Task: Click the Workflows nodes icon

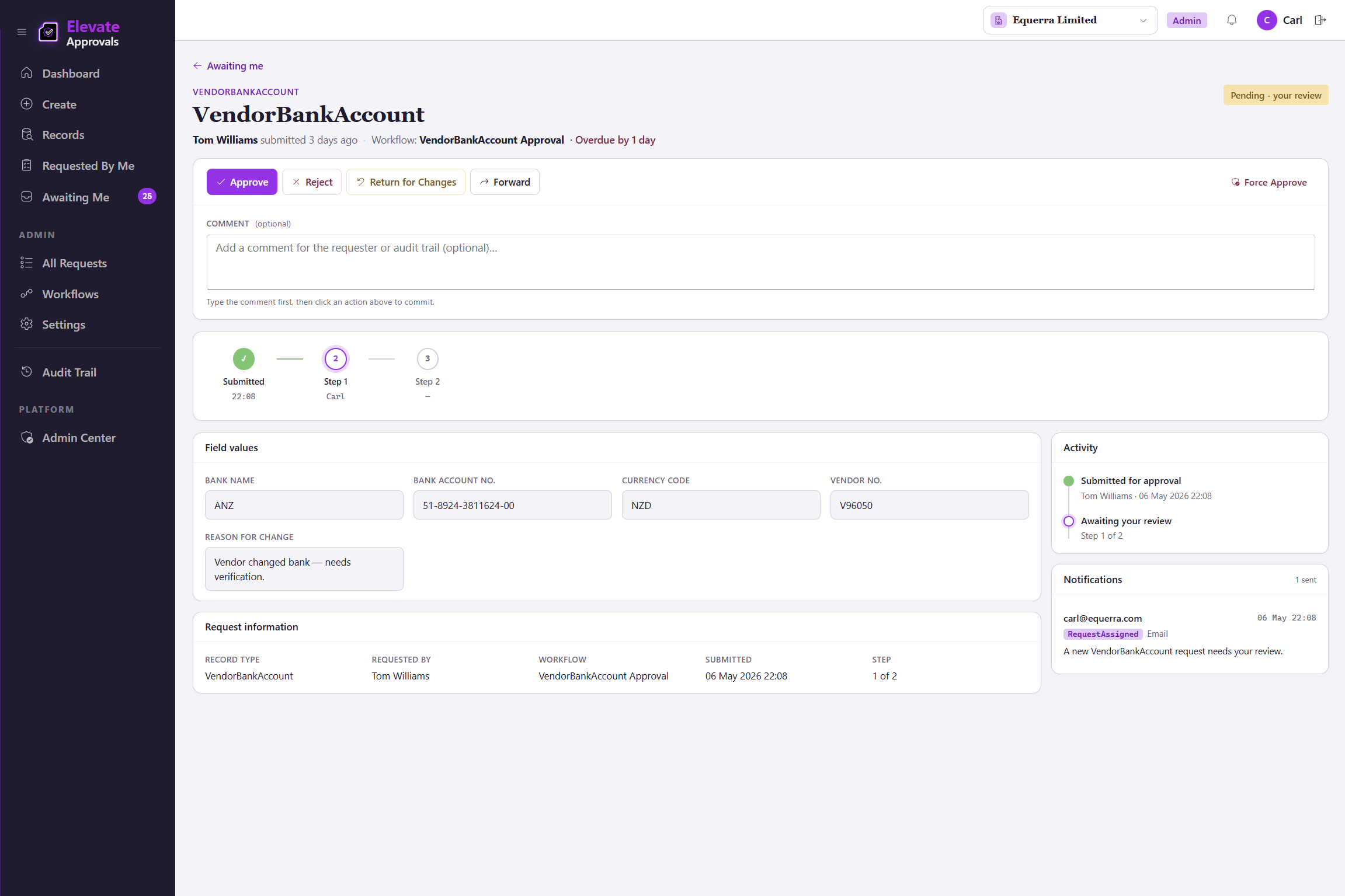Action: coord(27,294)
